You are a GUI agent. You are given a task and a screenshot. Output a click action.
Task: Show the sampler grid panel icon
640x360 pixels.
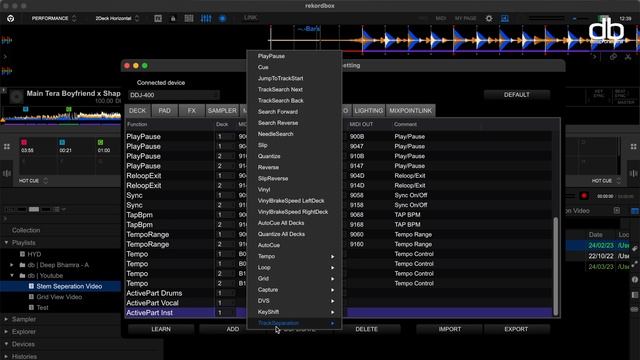(189, 18)
